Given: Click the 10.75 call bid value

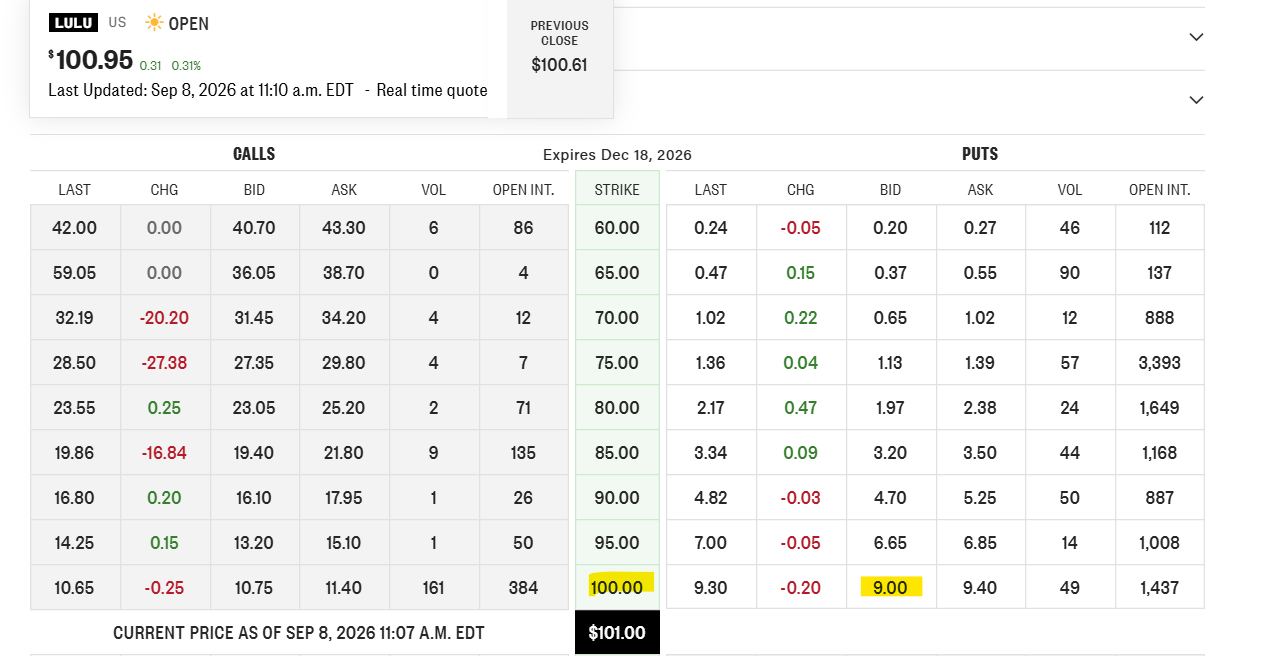Looking at the screenshot, I should 254,588.
